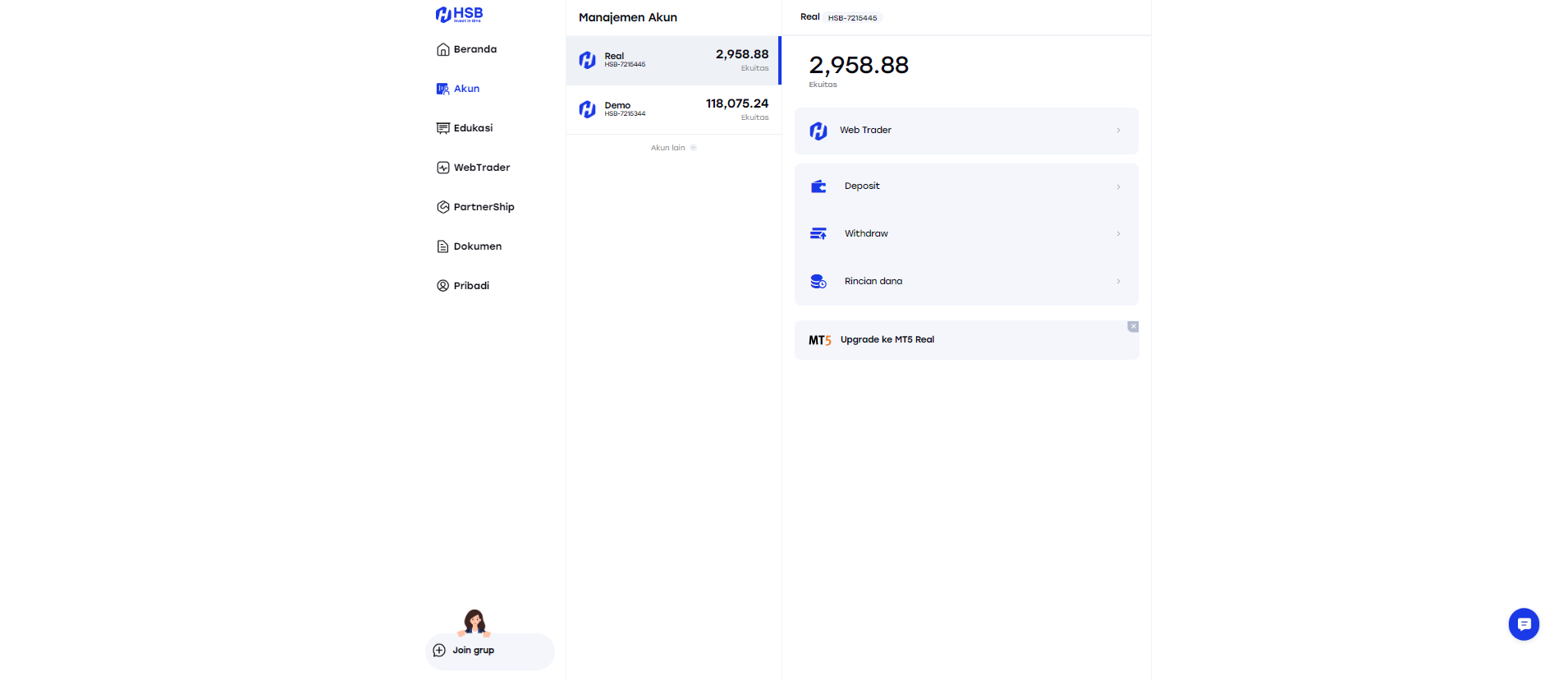1568x681 pixels.
Task: Select the Real account HSB-7215445 row
Action: click(674, 61)
